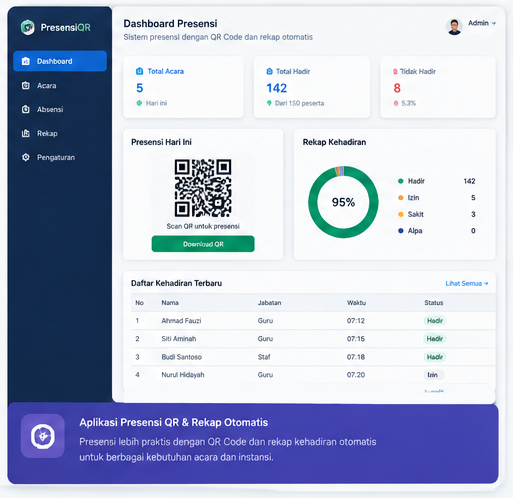Click the Rekap bar chart icon
This screenshot has height=498, width=513.
pos(26,134)
